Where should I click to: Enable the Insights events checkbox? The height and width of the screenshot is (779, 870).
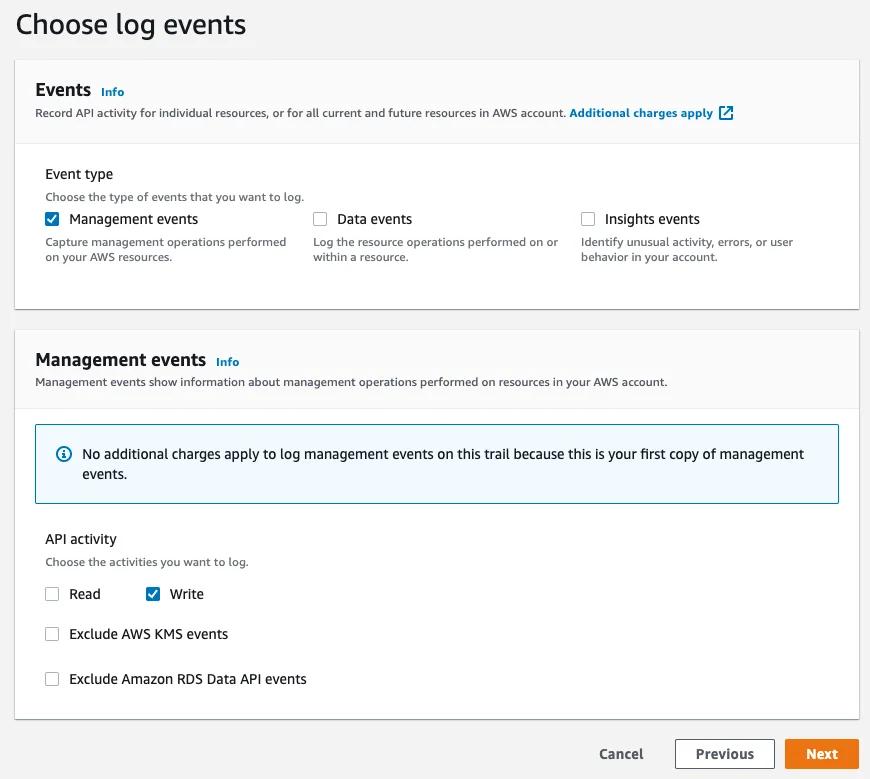588,219
